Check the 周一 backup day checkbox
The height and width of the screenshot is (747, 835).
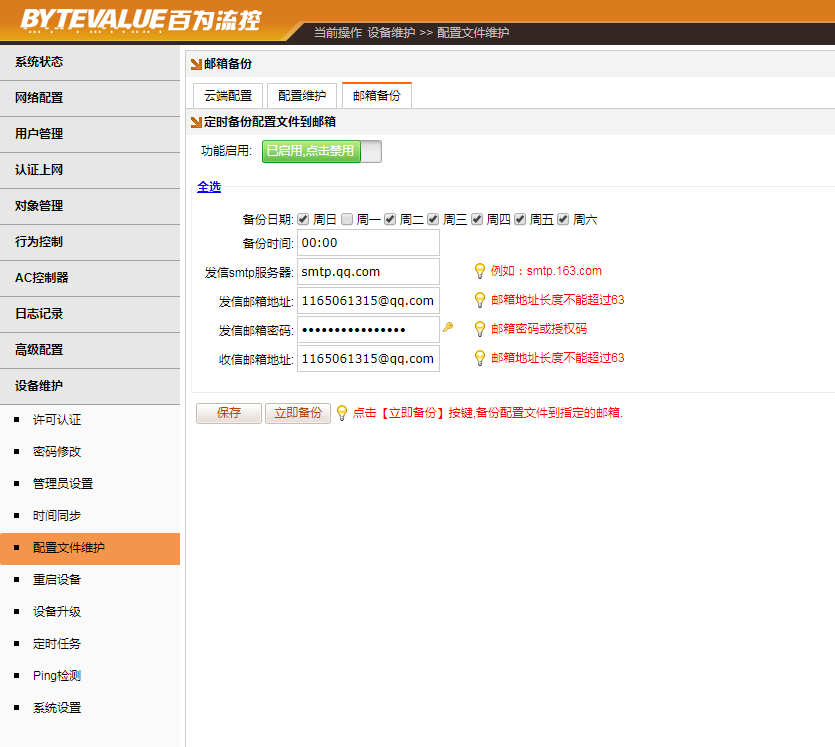346,219
